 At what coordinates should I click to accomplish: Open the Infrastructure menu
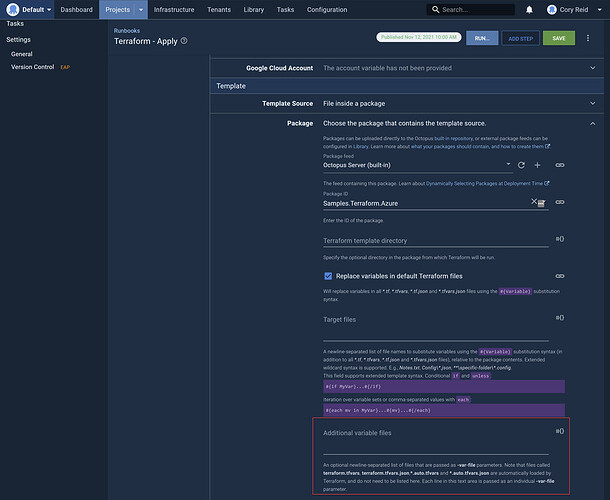tap(174, 9)
